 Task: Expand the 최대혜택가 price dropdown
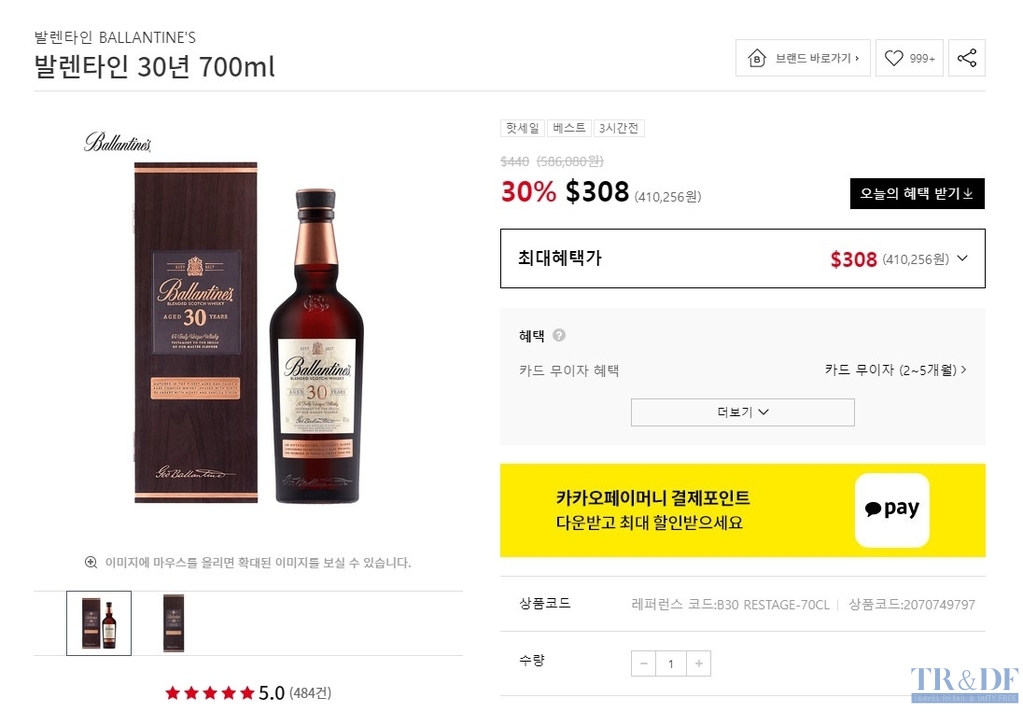962,258
